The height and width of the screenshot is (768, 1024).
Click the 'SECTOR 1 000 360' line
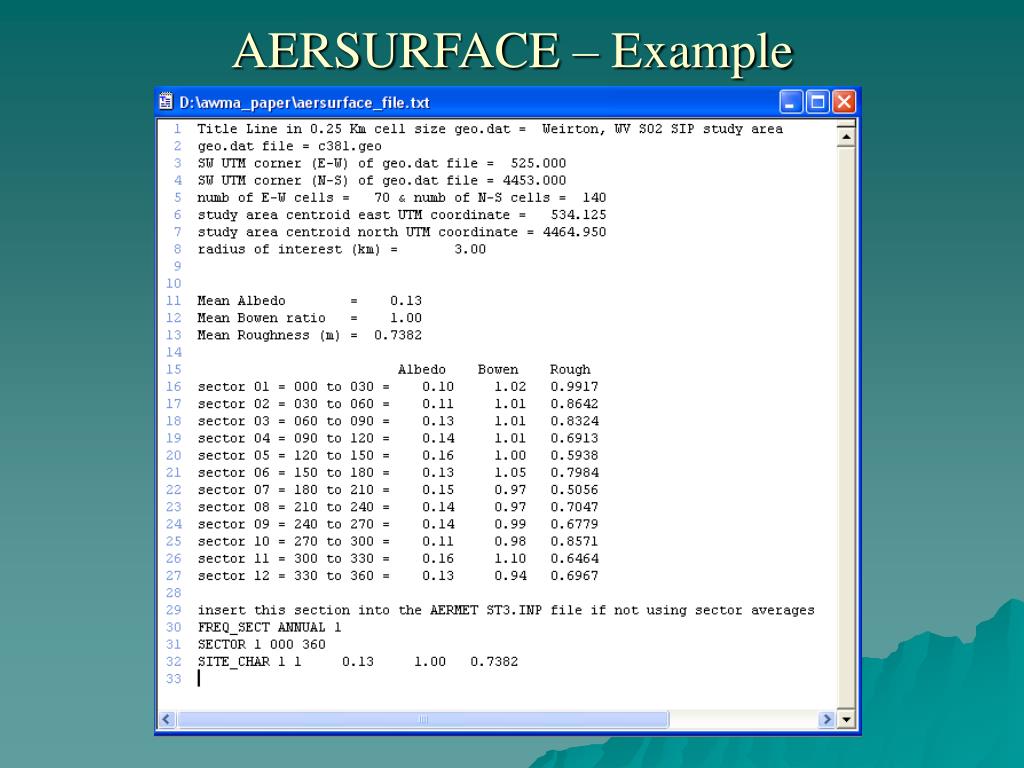(x=261, y=645)
